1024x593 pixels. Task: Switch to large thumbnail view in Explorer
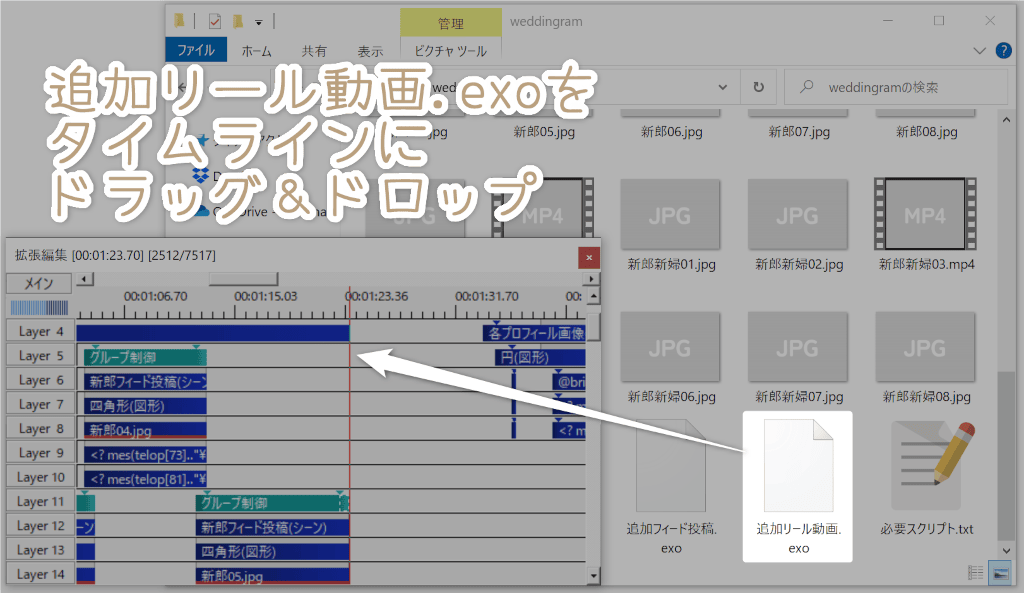point(999,572)
